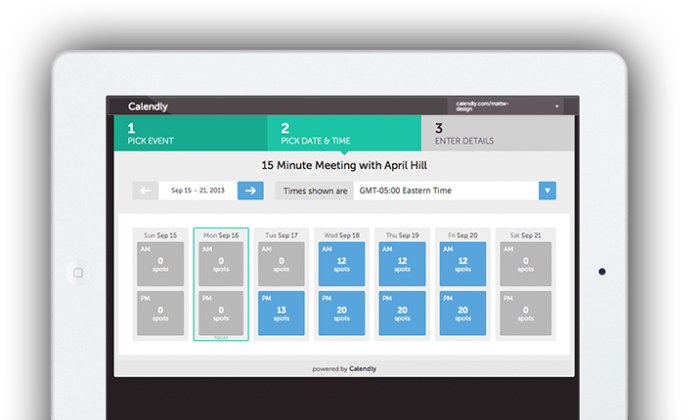Advance to next week with right arrow
The width and height of the screenshot is (700, 420).
pyautogui.click(x=250, y=191)
